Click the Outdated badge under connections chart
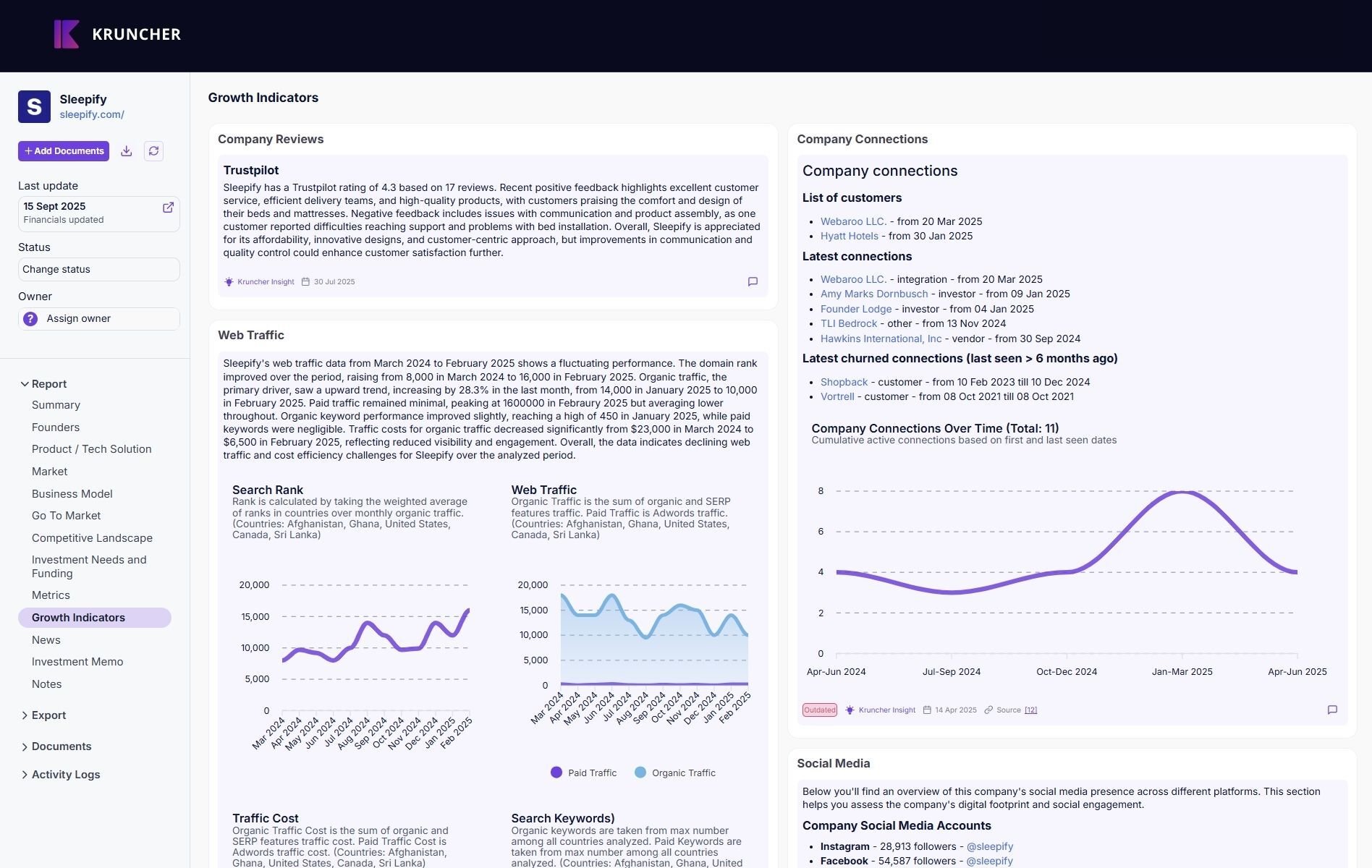This screenshot has height=868, width=1372. click(x=819, y=710)
